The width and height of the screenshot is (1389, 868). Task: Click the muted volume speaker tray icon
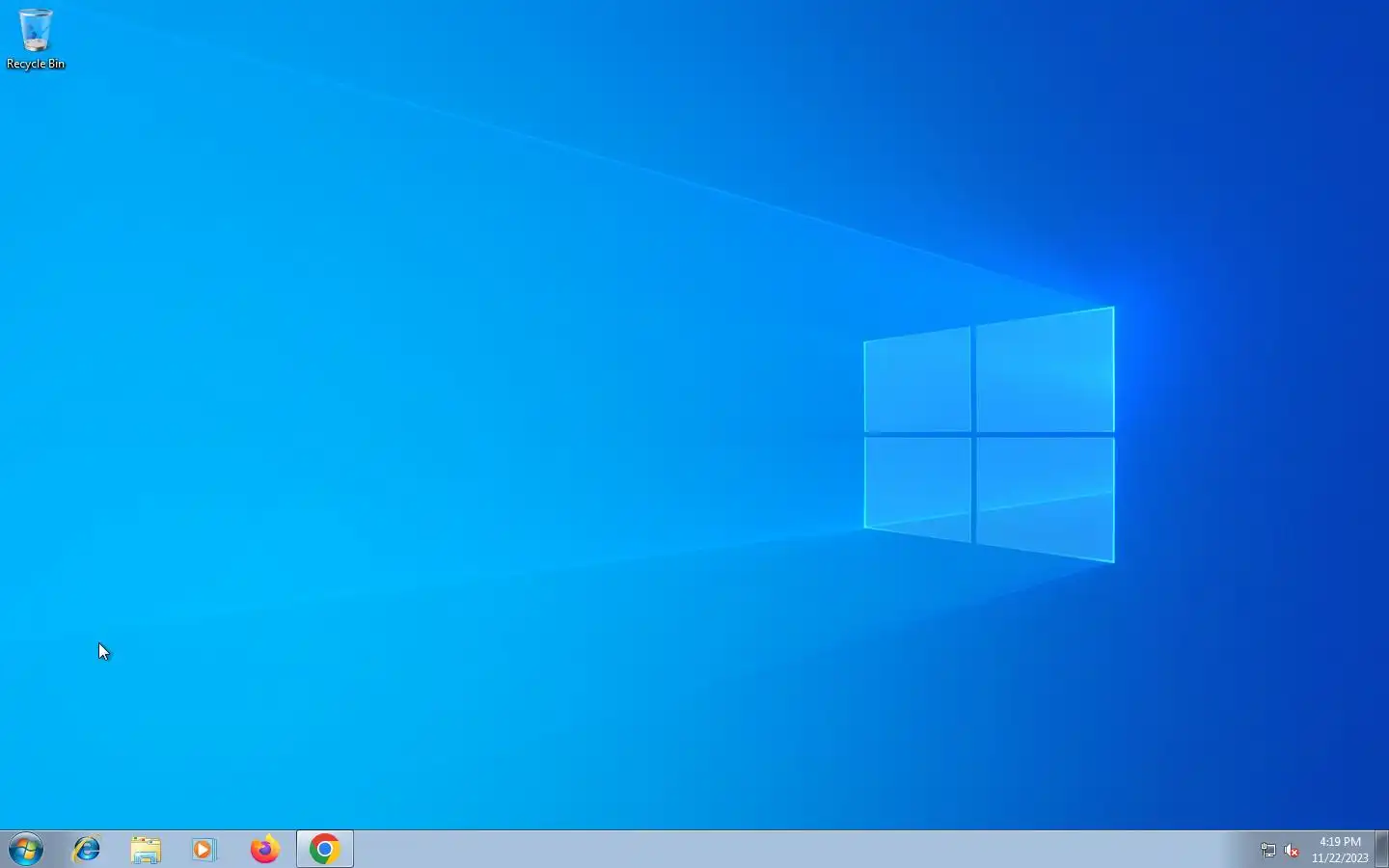(x=1292, y=851)
